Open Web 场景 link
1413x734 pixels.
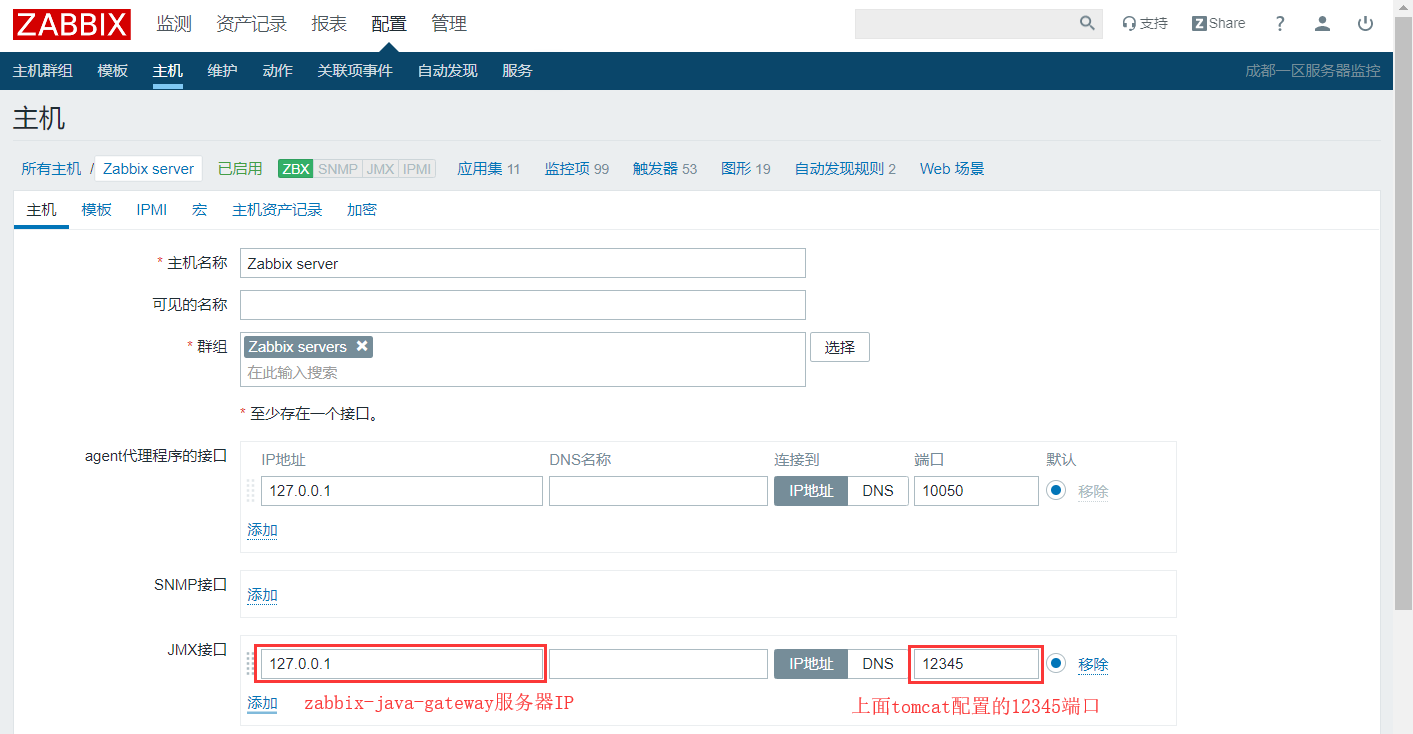click(952, 169)
